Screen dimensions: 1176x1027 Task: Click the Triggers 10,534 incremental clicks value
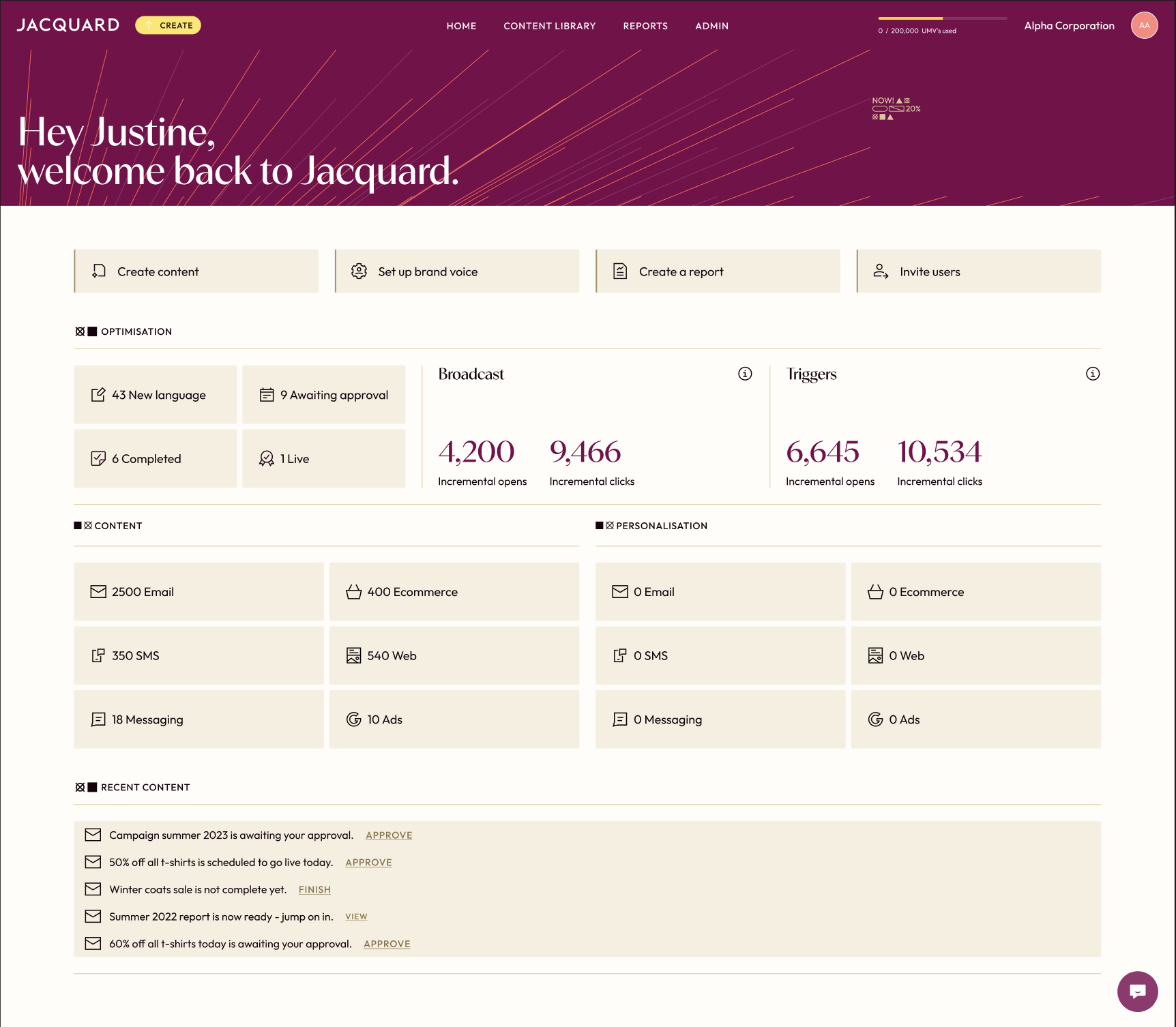pos(939,451)
